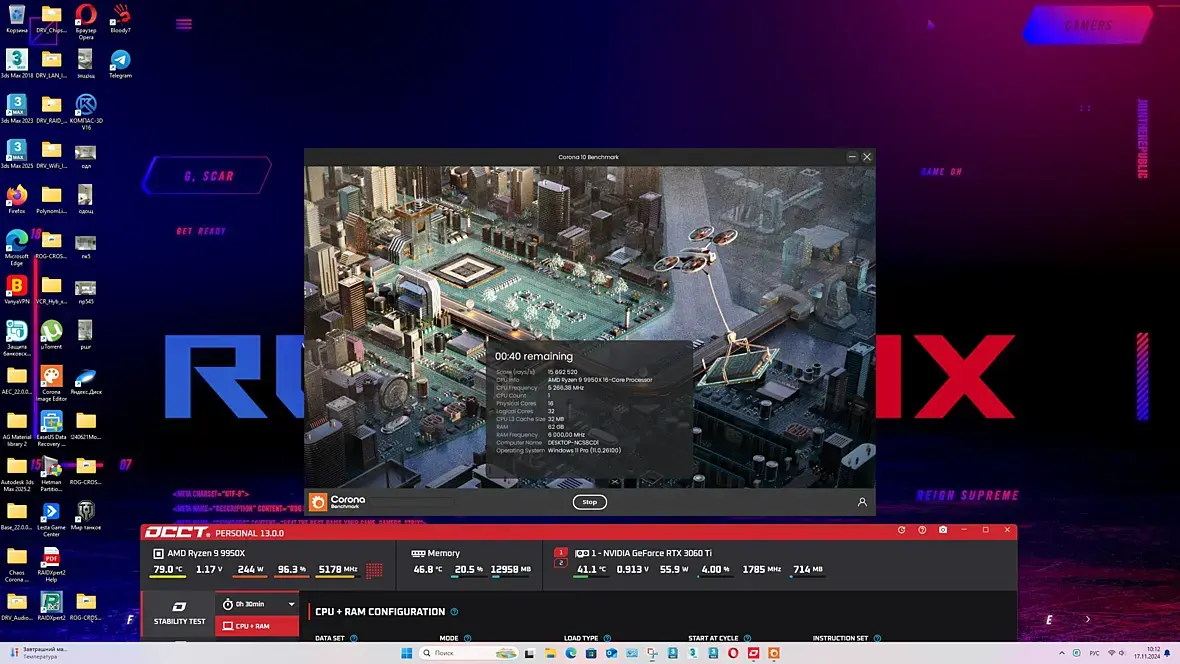The width and height of the screenshot is (1180, 664).
Task: Expand the 0h 30min duration dropdown
Action: pyautogui.click(x=291, y=604)
